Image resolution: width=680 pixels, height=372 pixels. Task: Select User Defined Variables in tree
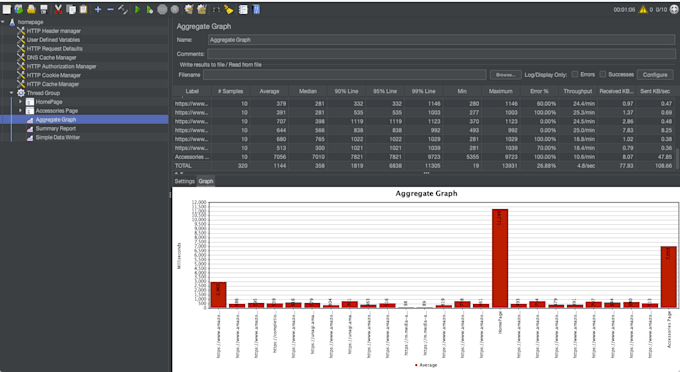coord(53,39)
